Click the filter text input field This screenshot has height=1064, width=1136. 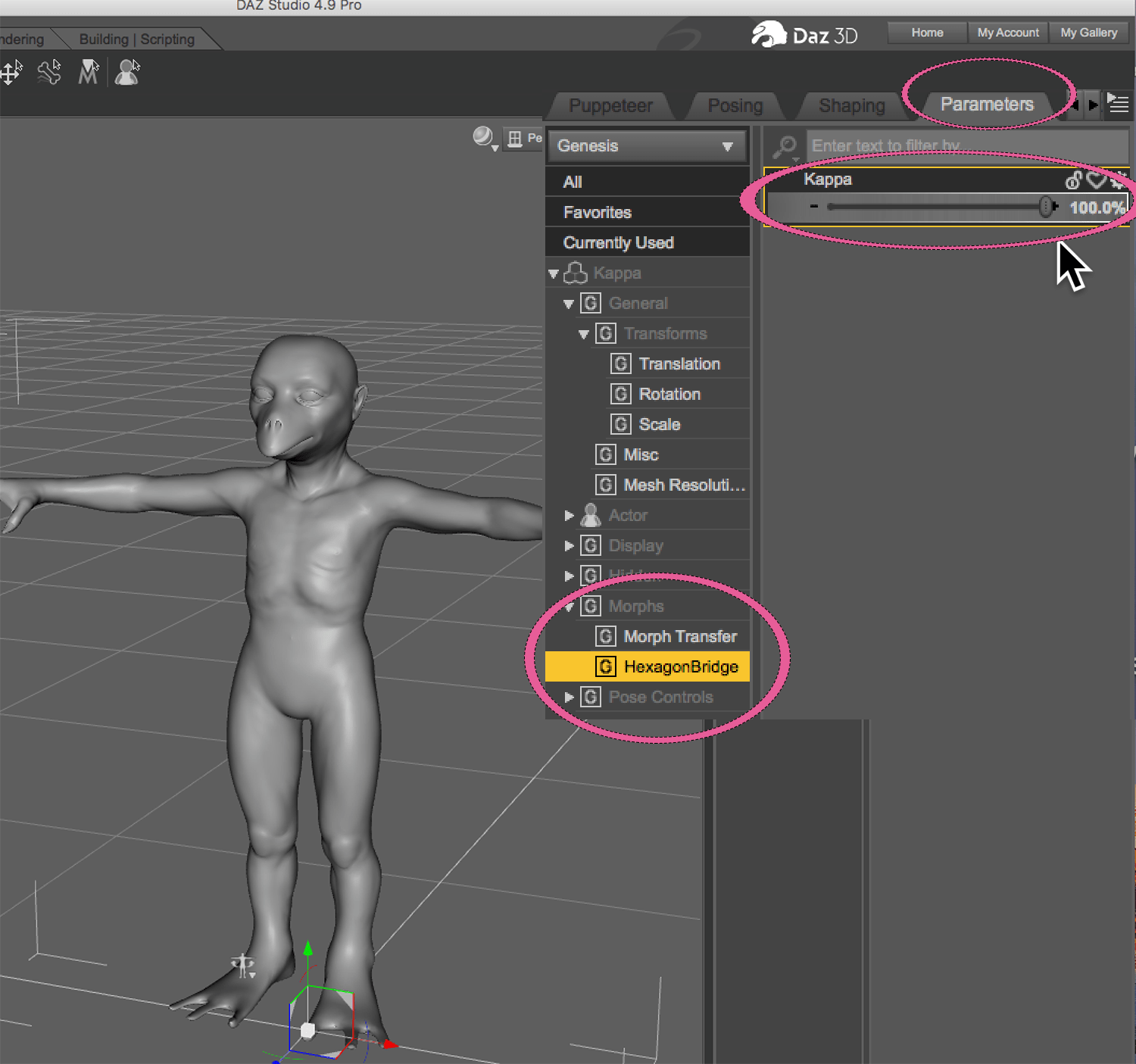point(966,145)
